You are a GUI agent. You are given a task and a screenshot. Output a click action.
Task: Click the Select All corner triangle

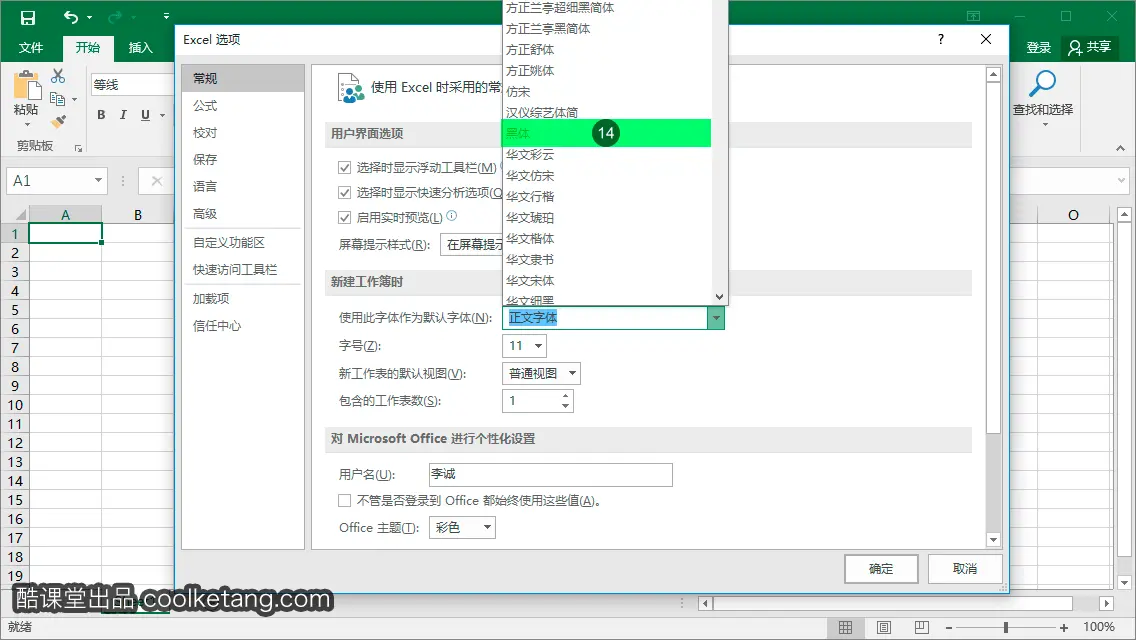tap(20, 215)
